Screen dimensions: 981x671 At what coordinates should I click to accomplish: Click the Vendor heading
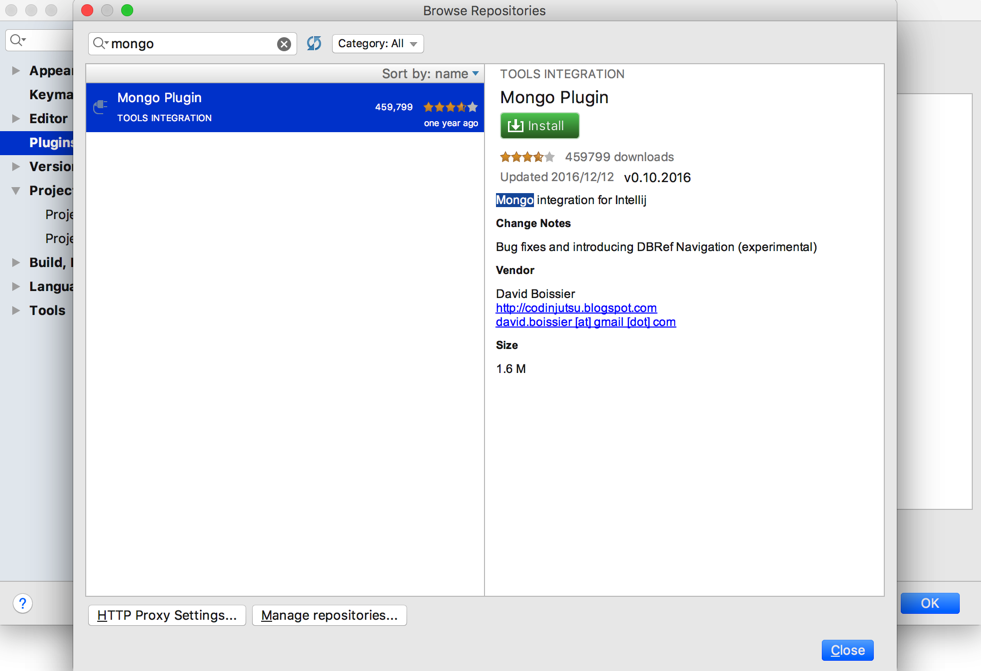pos(515,270)
